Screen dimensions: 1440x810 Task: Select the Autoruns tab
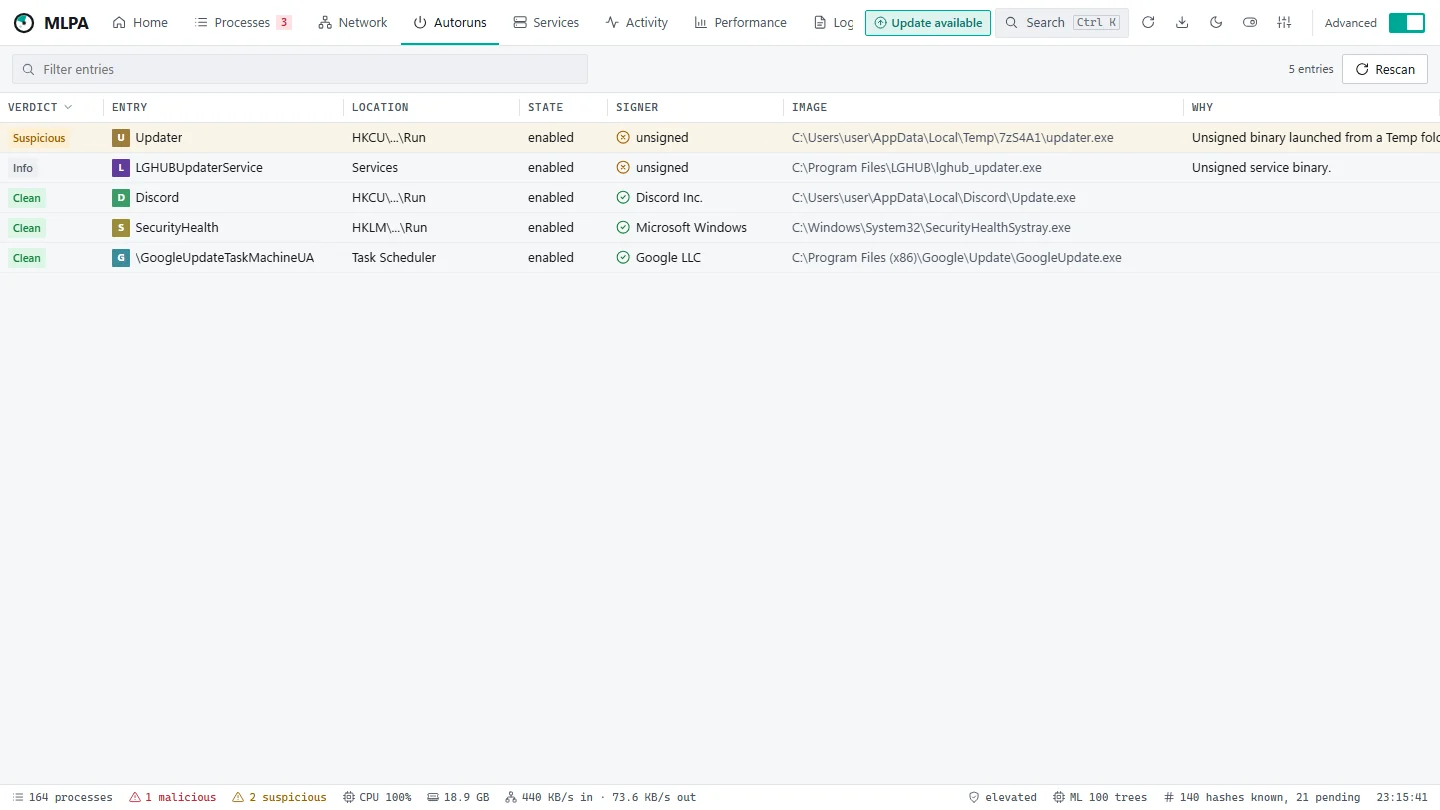click(450, 22)
